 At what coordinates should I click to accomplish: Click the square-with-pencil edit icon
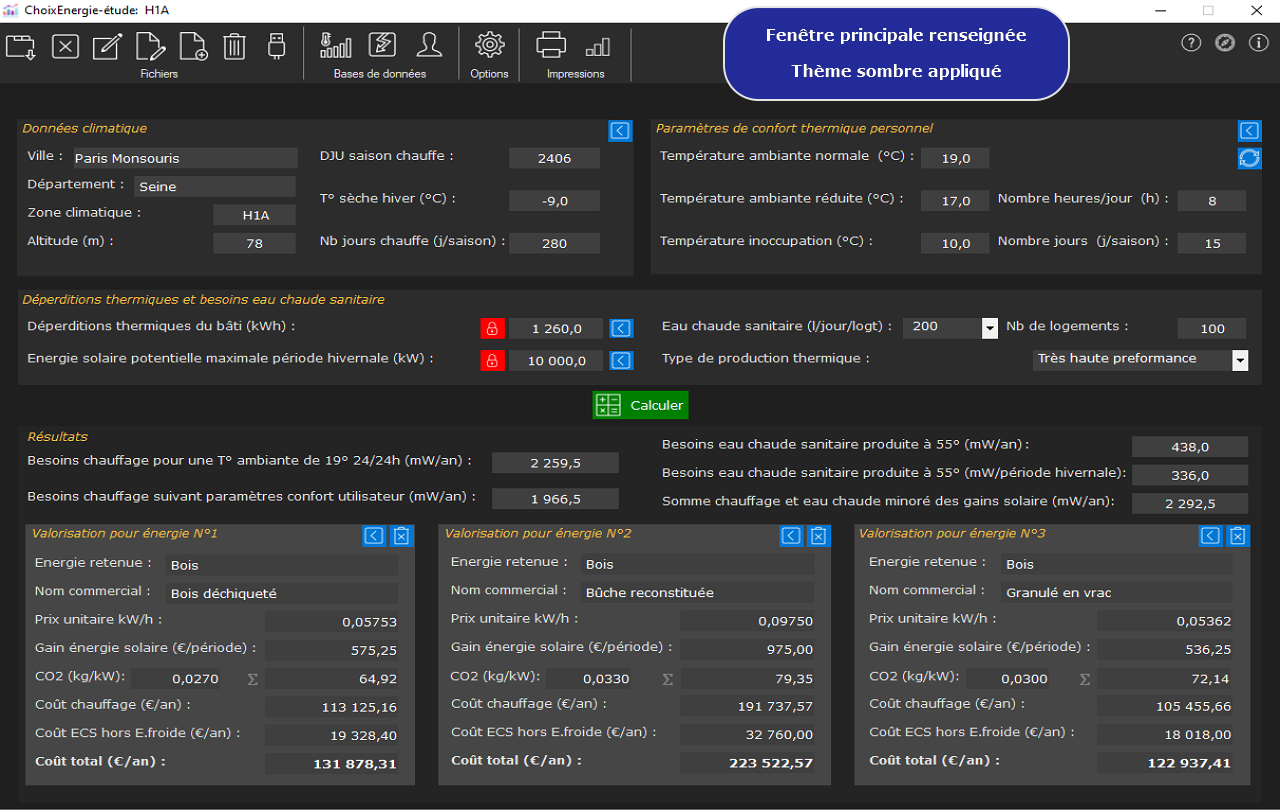pyautogui.click(x=107, y=47)
